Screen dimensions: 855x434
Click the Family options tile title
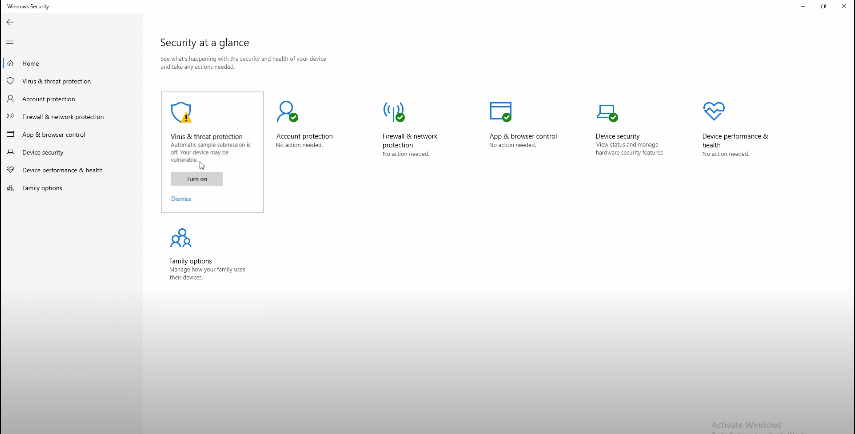point(191,261)
